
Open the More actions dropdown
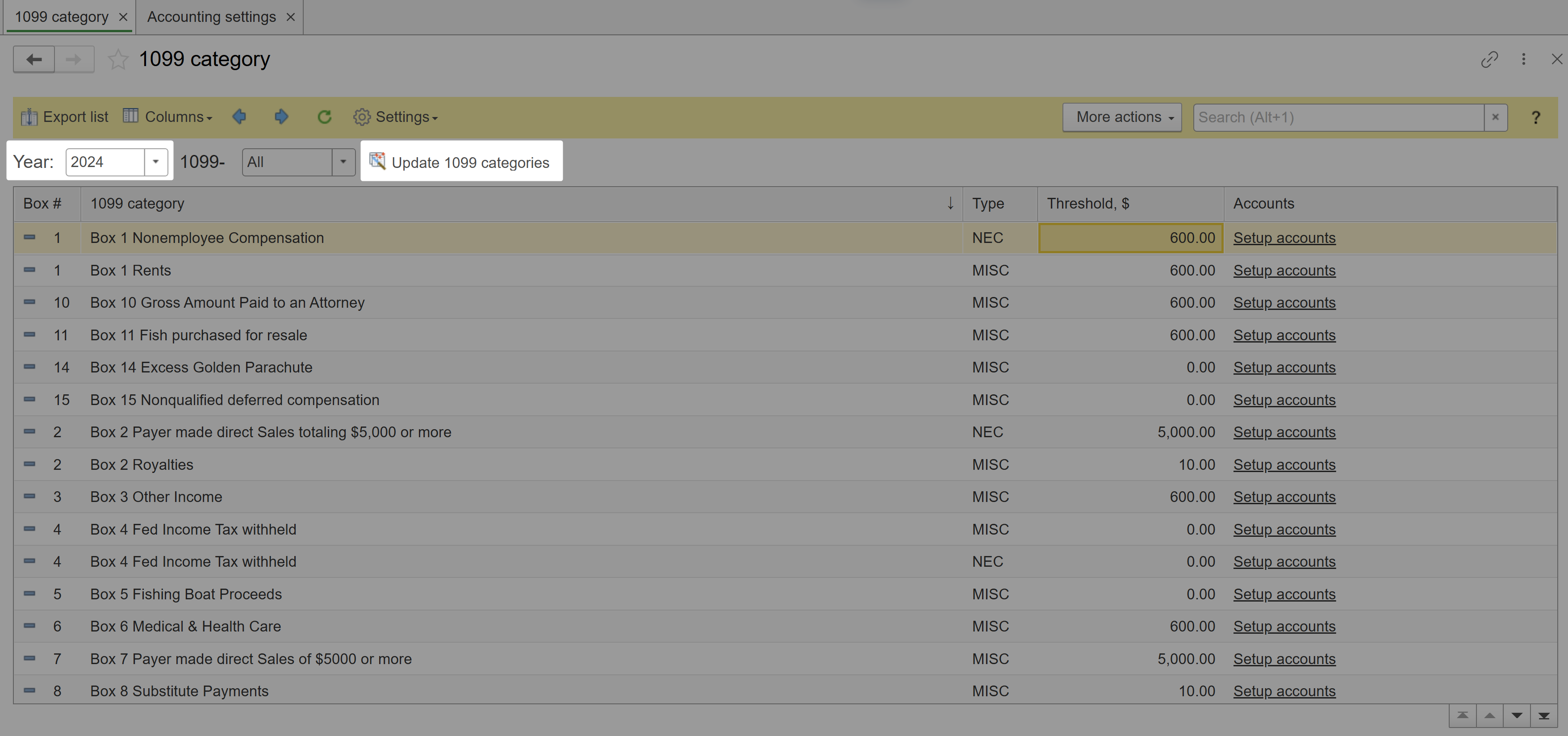[x=1122, y=117]
